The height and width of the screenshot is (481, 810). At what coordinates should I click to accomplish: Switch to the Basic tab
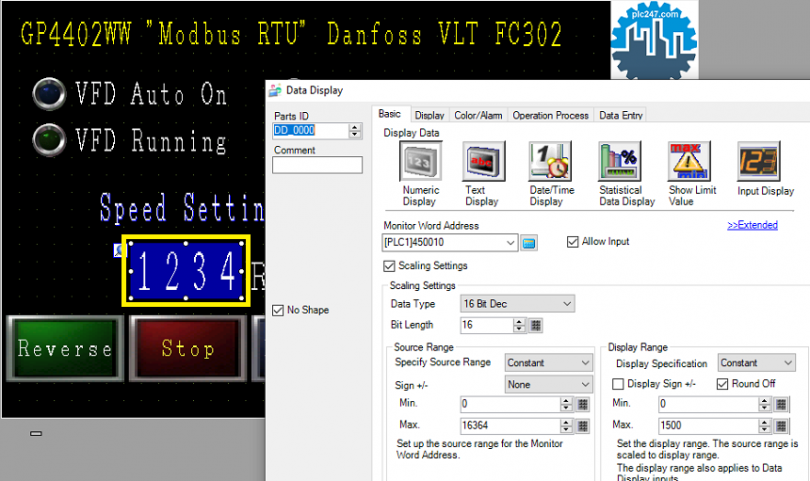coord(390,114)
